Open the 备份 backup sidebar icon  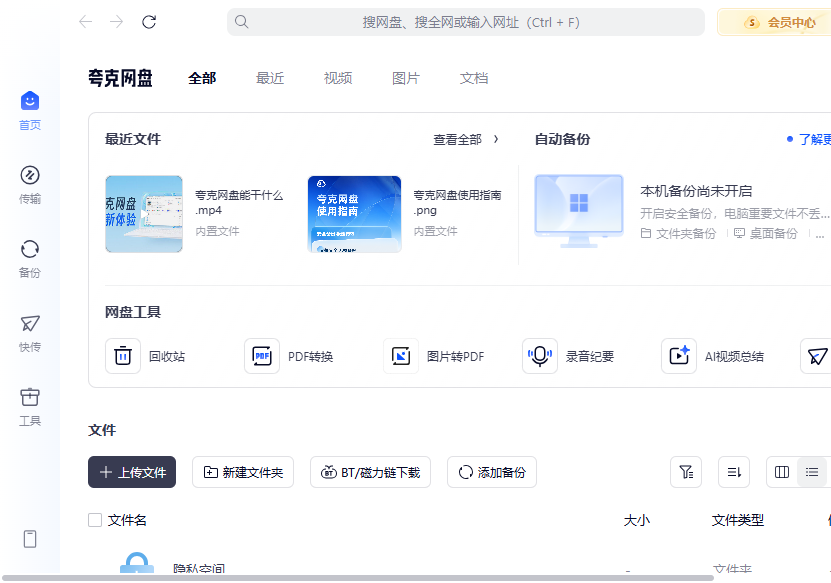[30, 249]
